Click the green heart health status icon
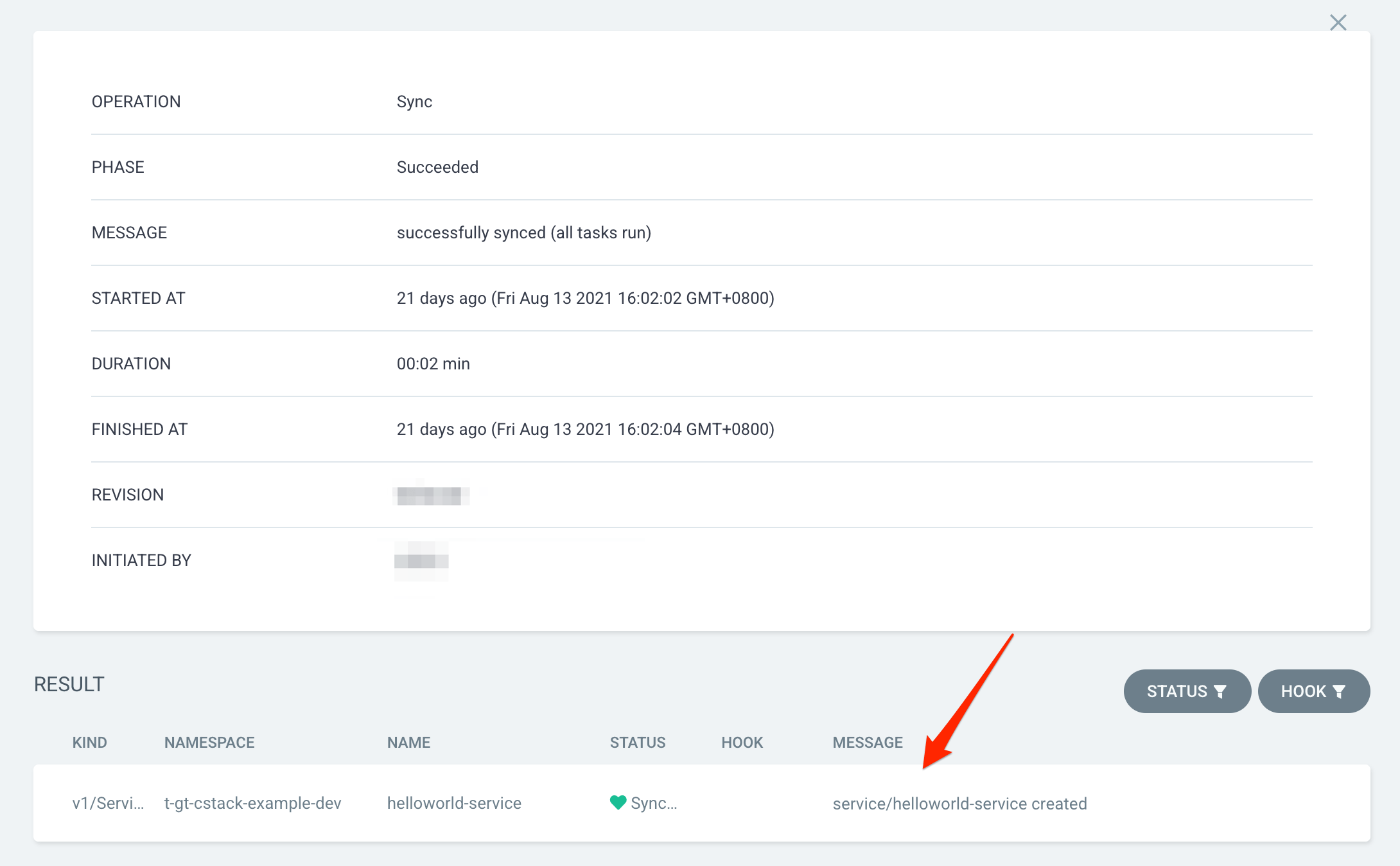The height and width of the screenshot is (866, 1400). click(x=617, y=802)
